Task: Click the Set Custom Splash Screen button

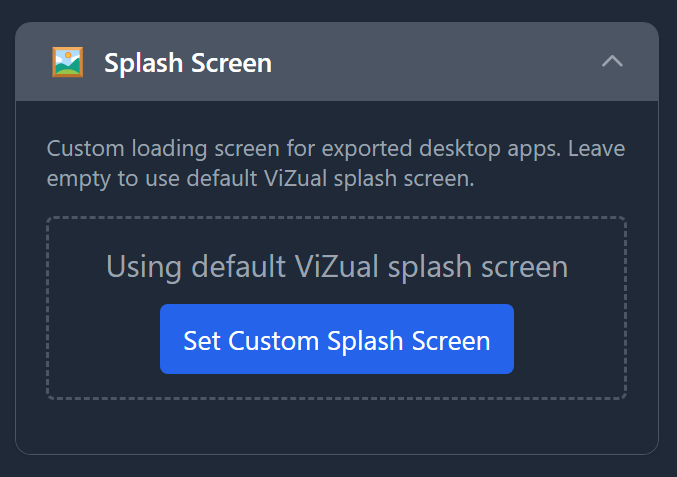Action: click(x=337, y=340)
